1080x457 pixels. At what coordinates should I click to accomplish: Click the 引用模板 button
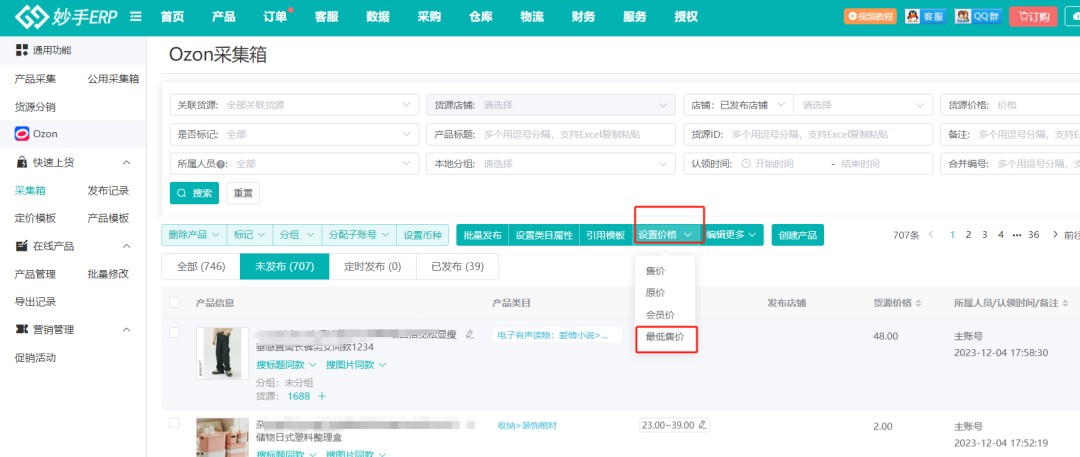[605, 235]
